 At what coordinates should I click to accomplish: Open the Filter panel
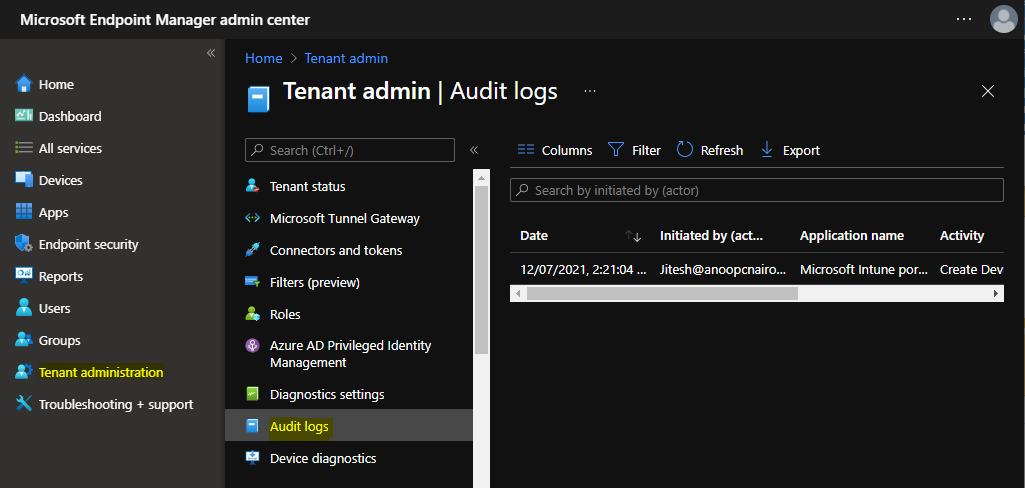(x=634, y=150)
